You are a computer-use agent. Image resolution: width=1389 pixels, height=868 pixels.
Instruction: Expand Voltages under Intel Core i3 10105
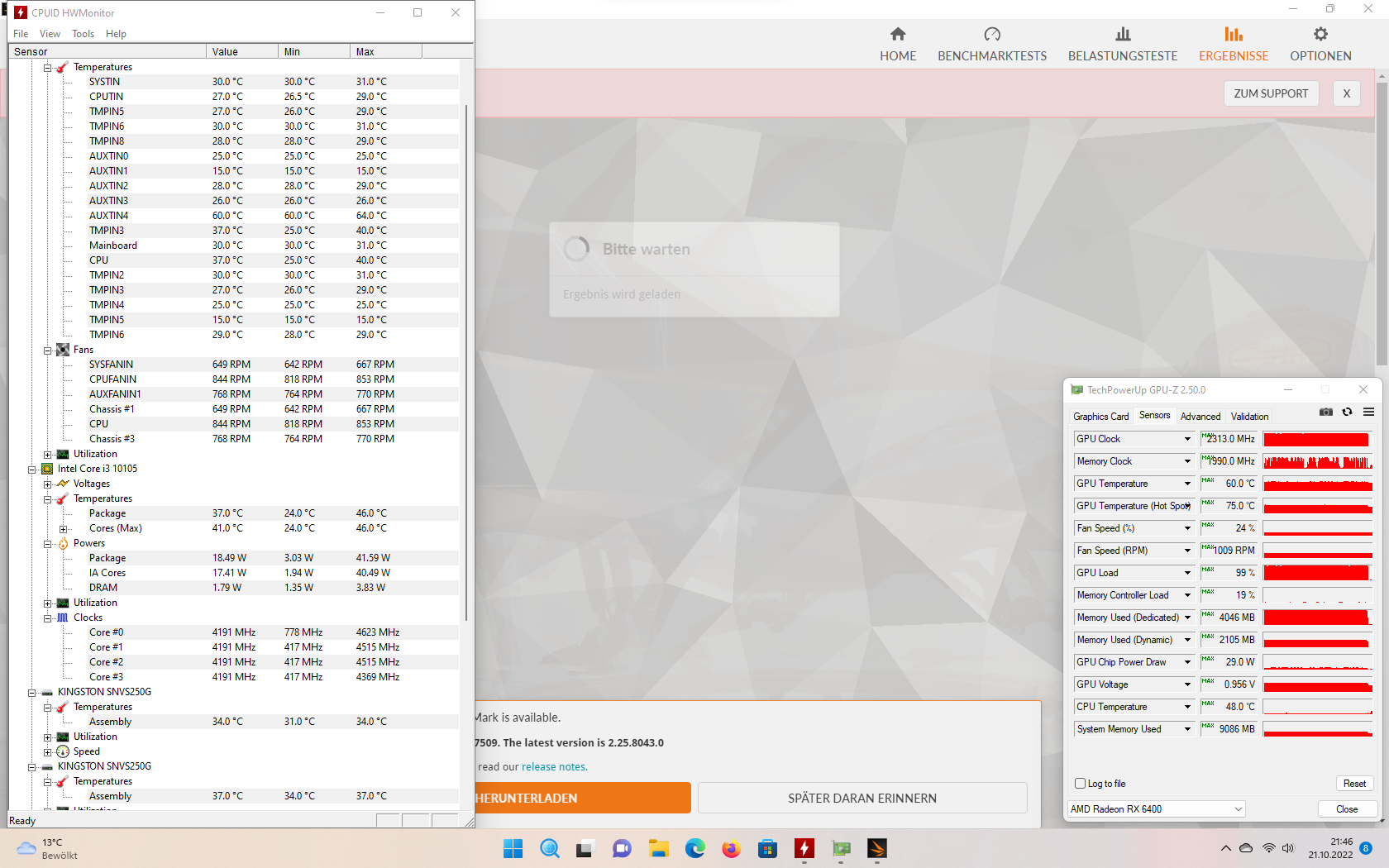coord(47,484)
